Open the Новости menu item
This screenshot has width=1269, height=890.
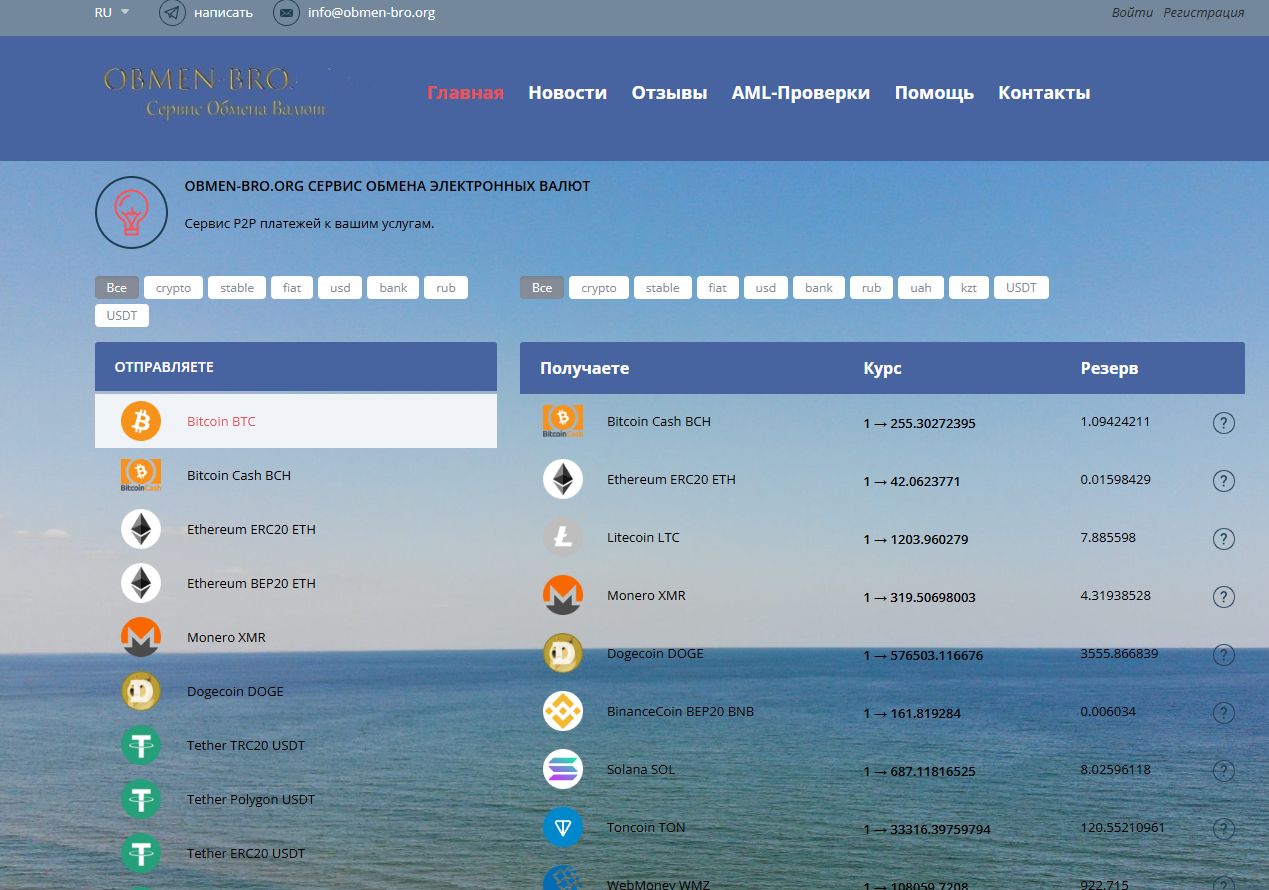click(x=567, y=93)
